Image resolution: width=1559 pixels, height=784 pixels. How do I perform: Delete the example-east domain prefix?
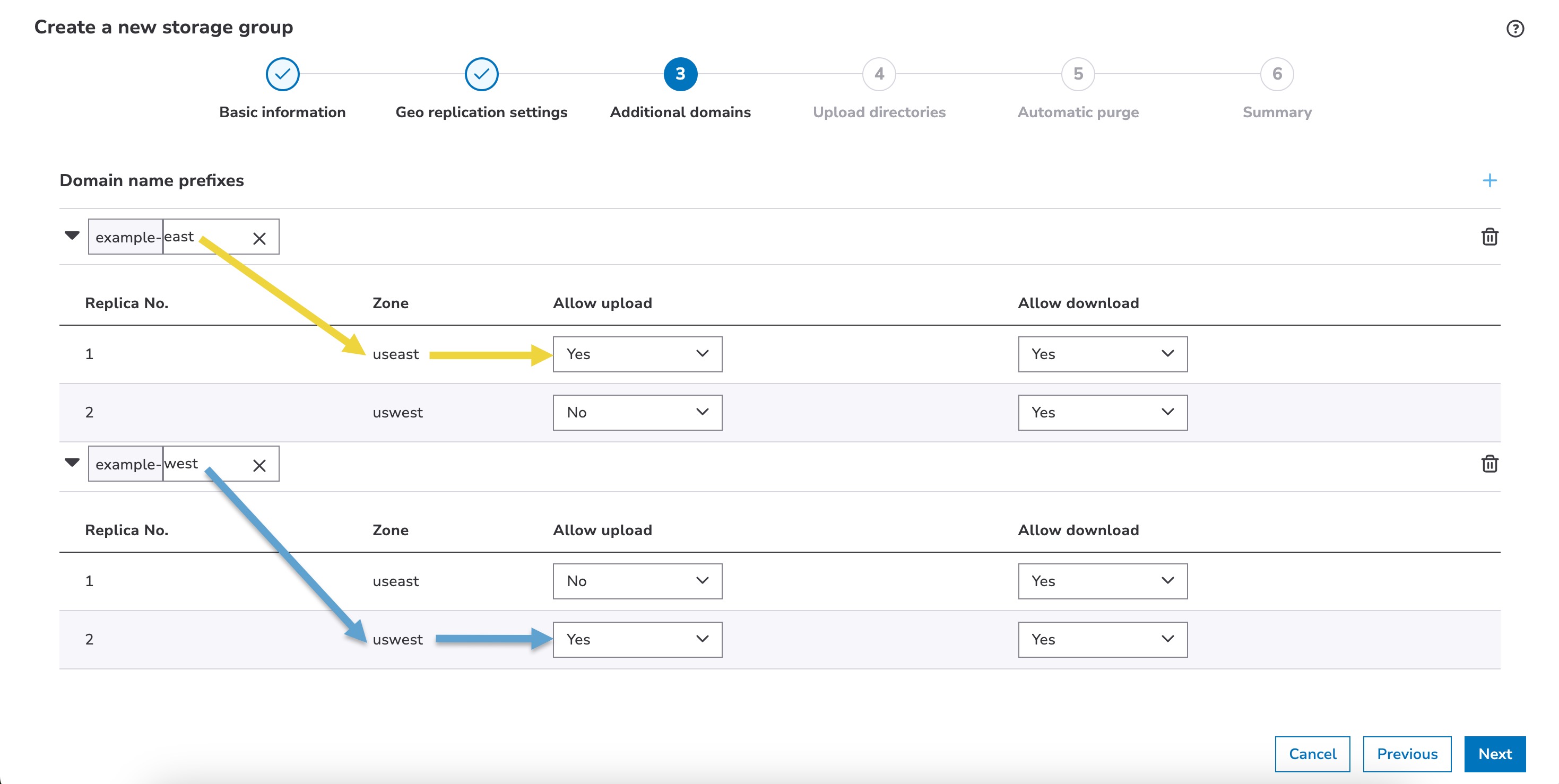coord(1489,237)
